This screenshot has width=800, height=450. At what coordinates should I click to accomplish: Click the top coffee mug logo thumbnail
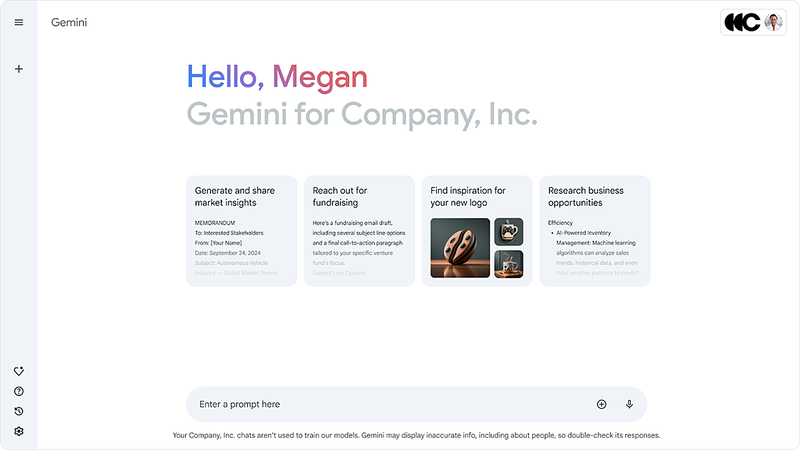[x=509, y=232]
